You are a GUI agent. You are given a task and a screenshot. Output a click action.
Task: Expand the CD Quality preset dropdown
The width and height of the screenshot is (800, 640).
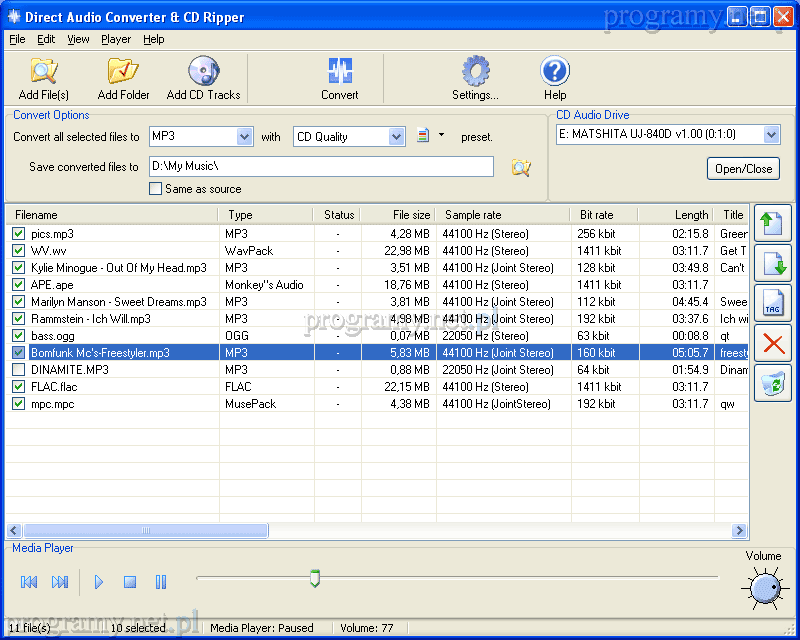pos(396,137)
